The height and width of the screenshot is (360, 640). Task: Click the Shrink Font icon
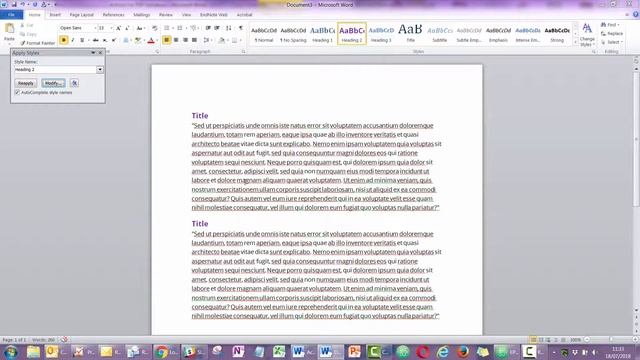(127, 28)
